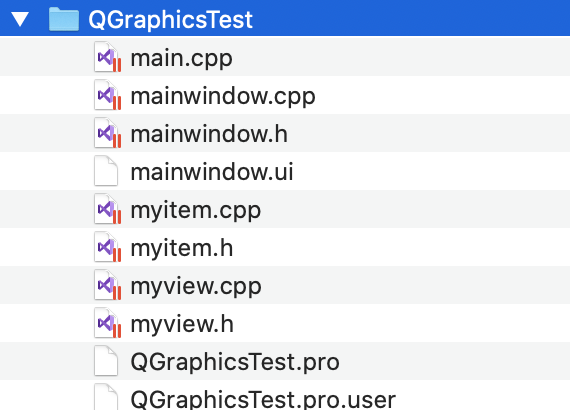Click the mainwindow.h file icon
This screenshot has height=410, width=570.
(108, 133)
